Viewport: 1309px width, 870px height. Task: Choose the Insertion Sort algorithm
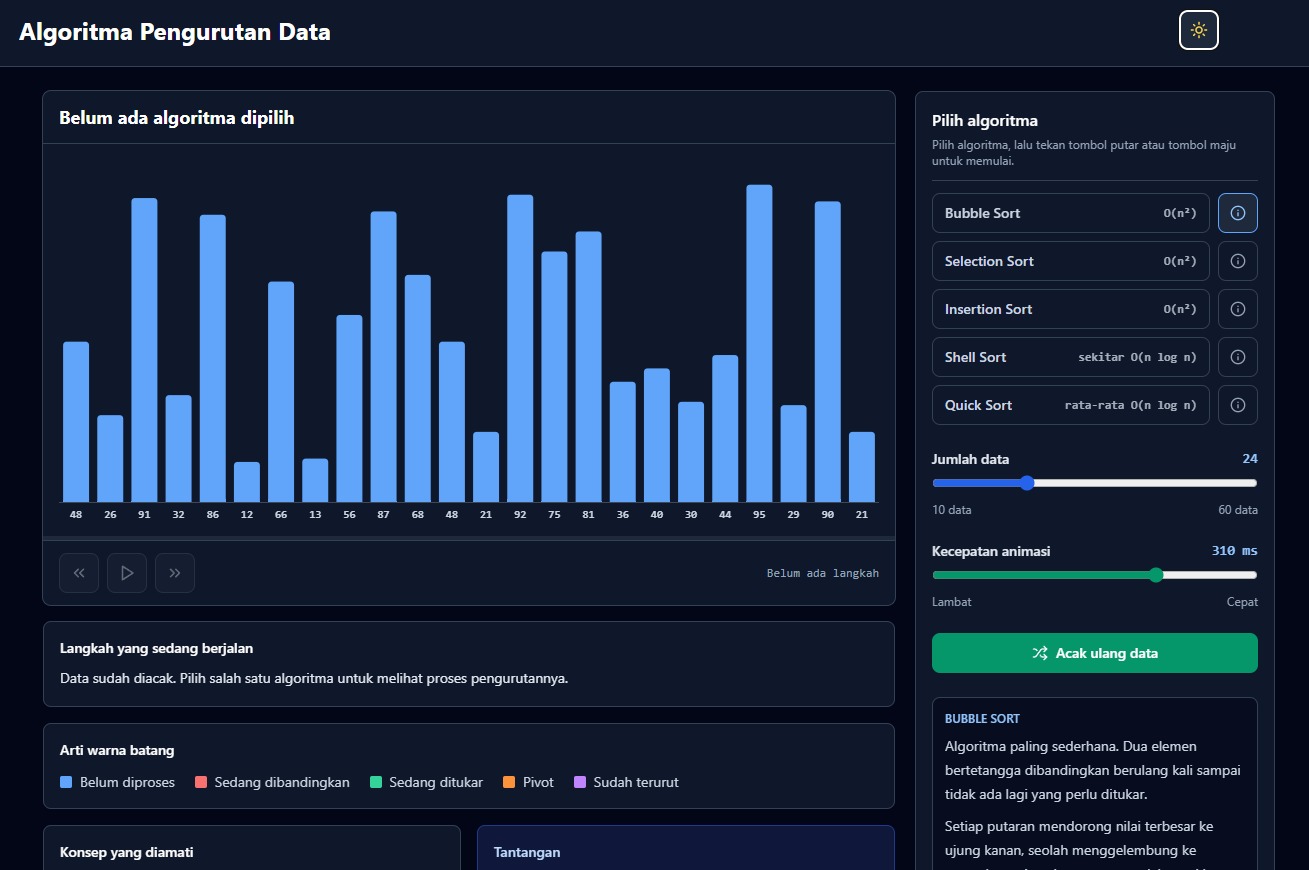[x=1071, y=309]
